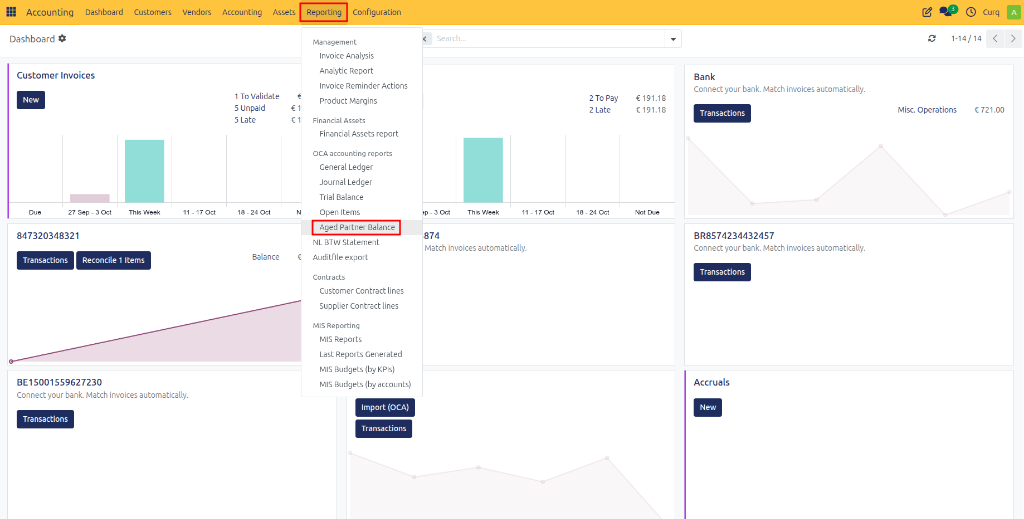Open Misc. Operations link
Screen dimensions: 1024x519
(927, 110)
